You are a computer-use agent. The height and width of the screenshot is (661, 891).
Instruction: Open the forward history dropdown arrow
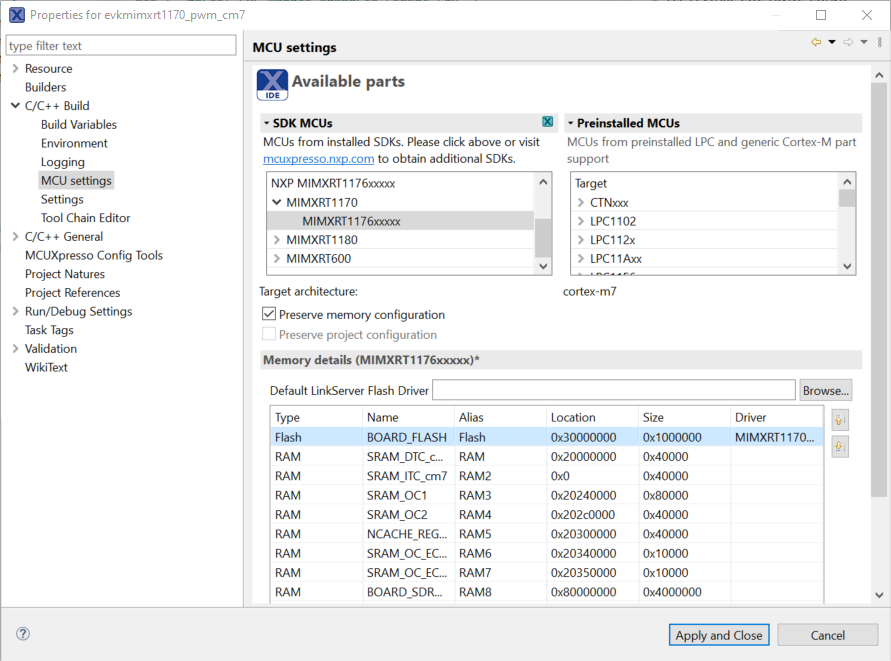(864, 42)
